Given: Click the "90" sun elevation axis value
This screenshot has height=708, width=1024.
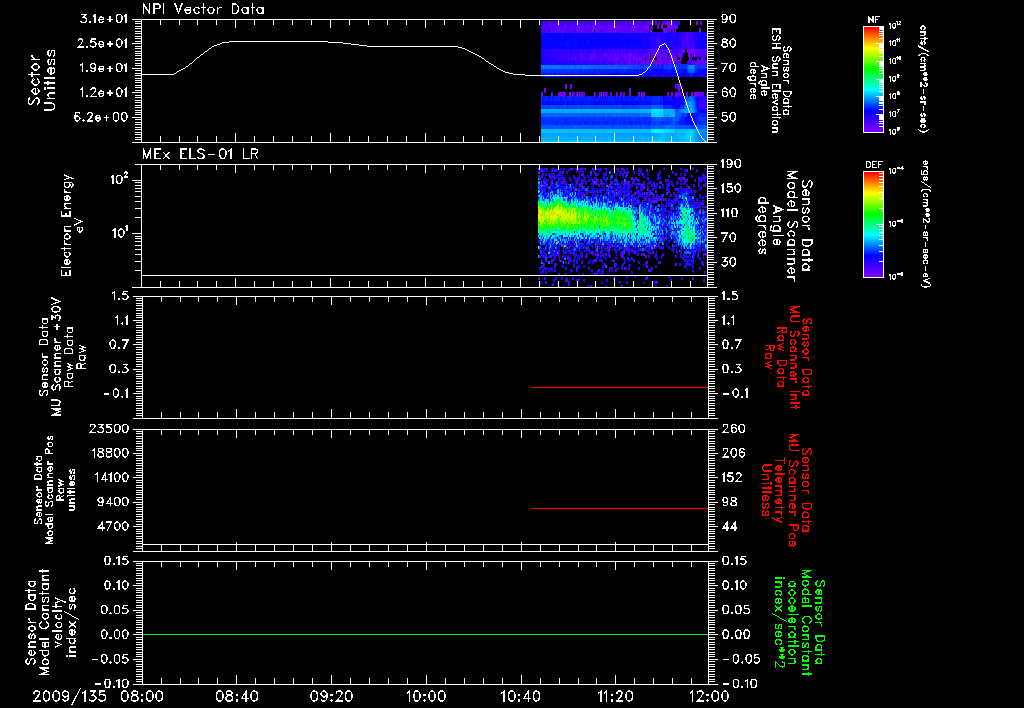Looking at the screenshot, I should point(729,19).
